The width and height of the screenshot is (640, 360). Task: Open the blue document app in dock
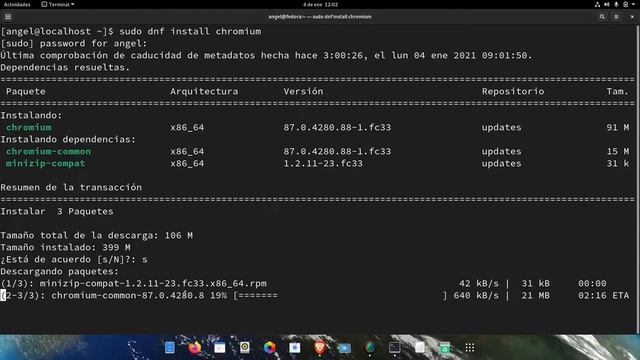pos(170,347)
